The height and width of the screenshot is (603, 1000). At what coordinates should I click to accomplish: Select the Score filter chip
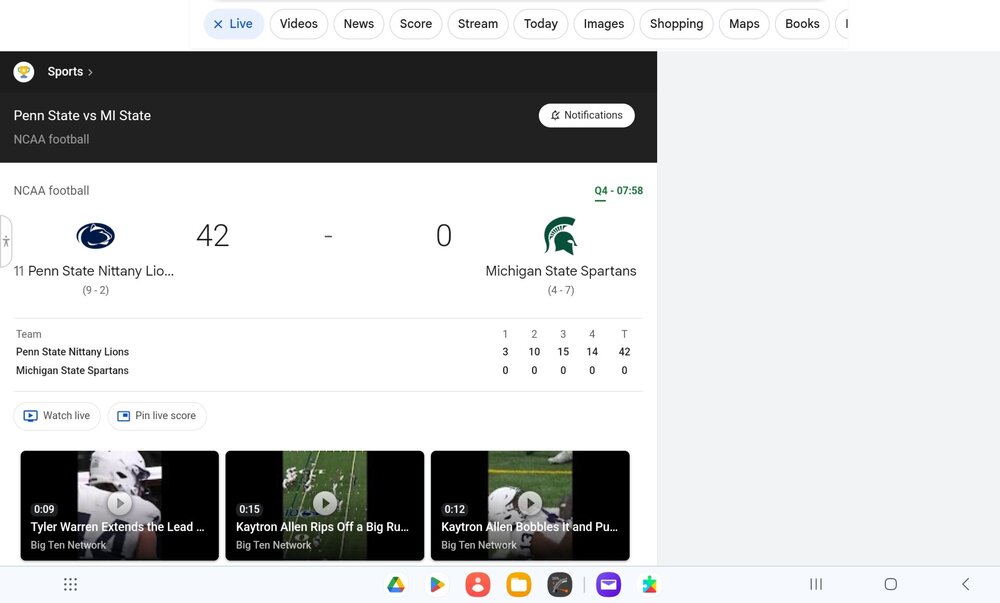(416, 24)
